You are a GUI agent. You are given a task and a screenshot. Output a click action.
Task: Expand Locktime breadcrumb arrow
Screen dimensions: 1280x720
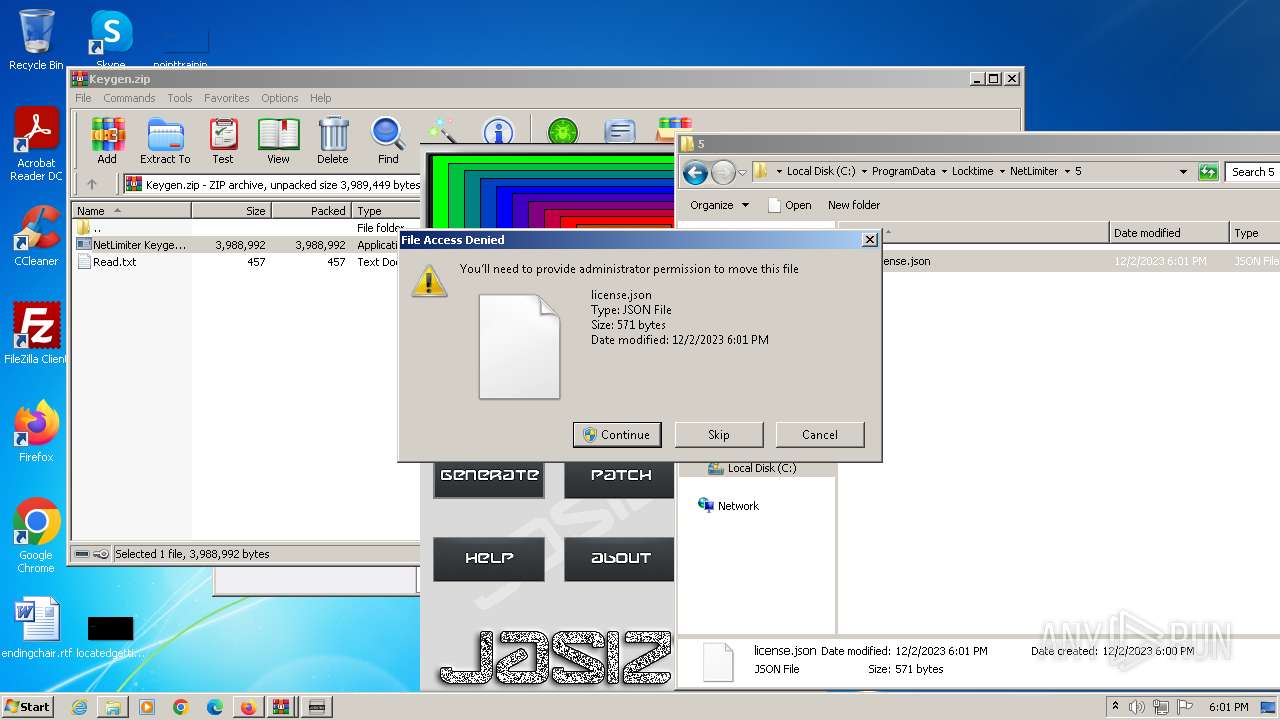point(1002,172)
